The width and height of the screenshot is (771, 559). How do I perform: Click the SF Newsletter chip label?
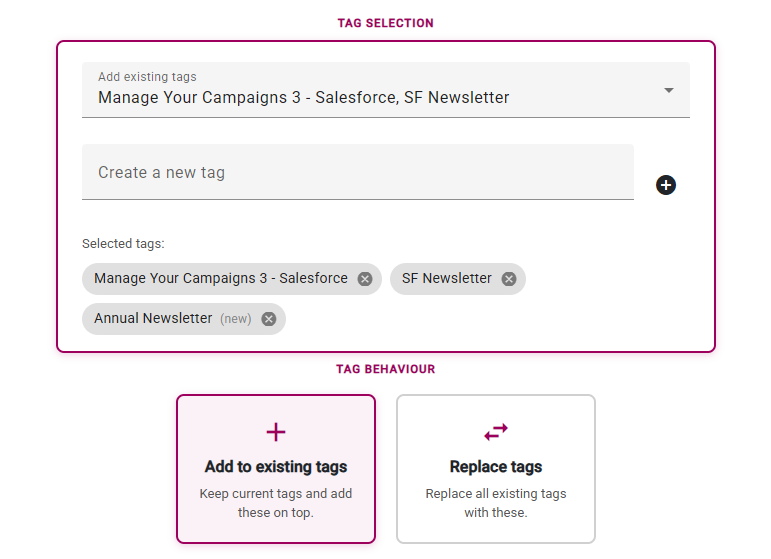[446, 278]
